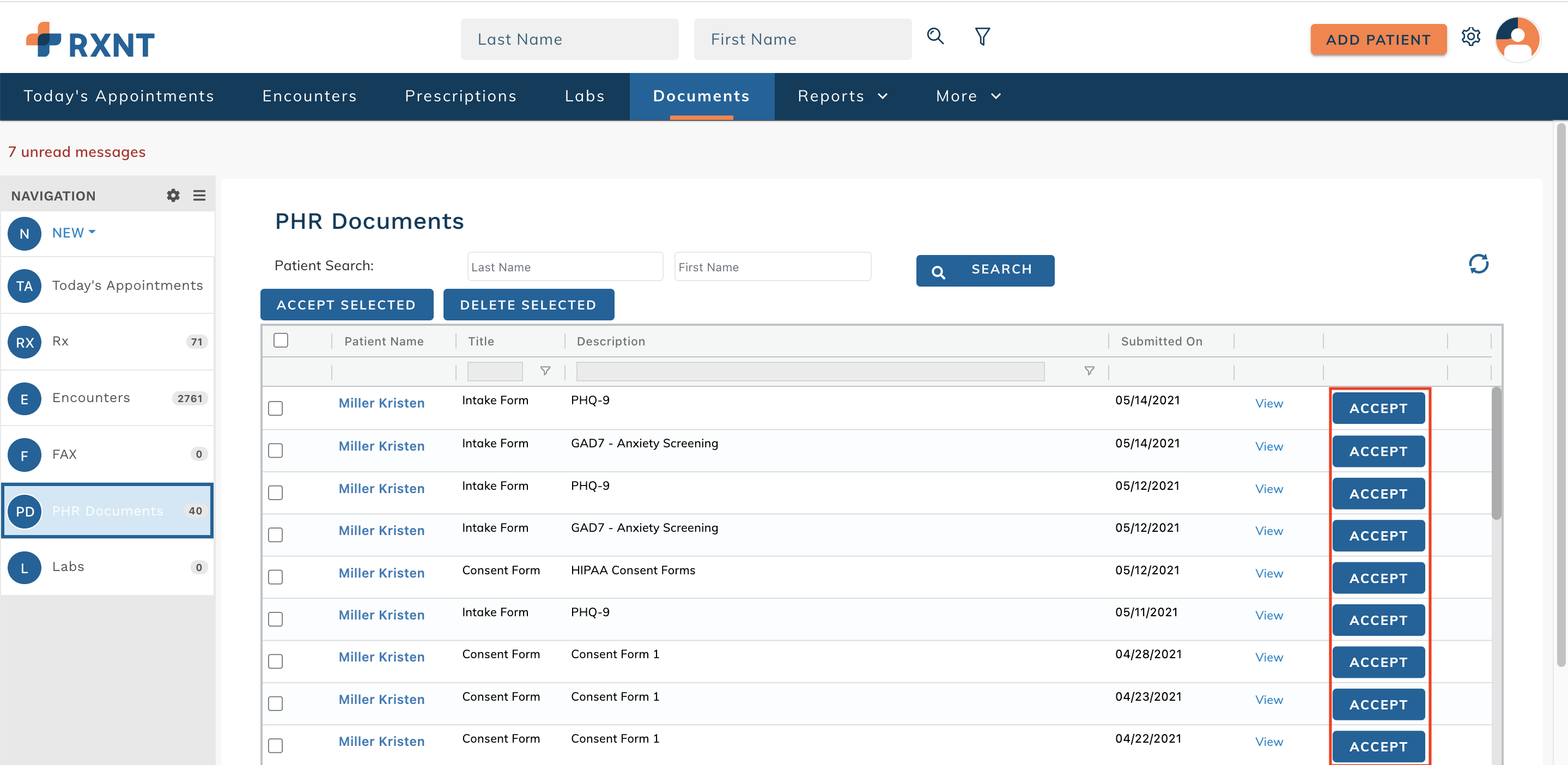Check the PHQ-9 row dated 05/11/2021
The width and height of the screenshot is (1568, 765).
pos(276,619)
